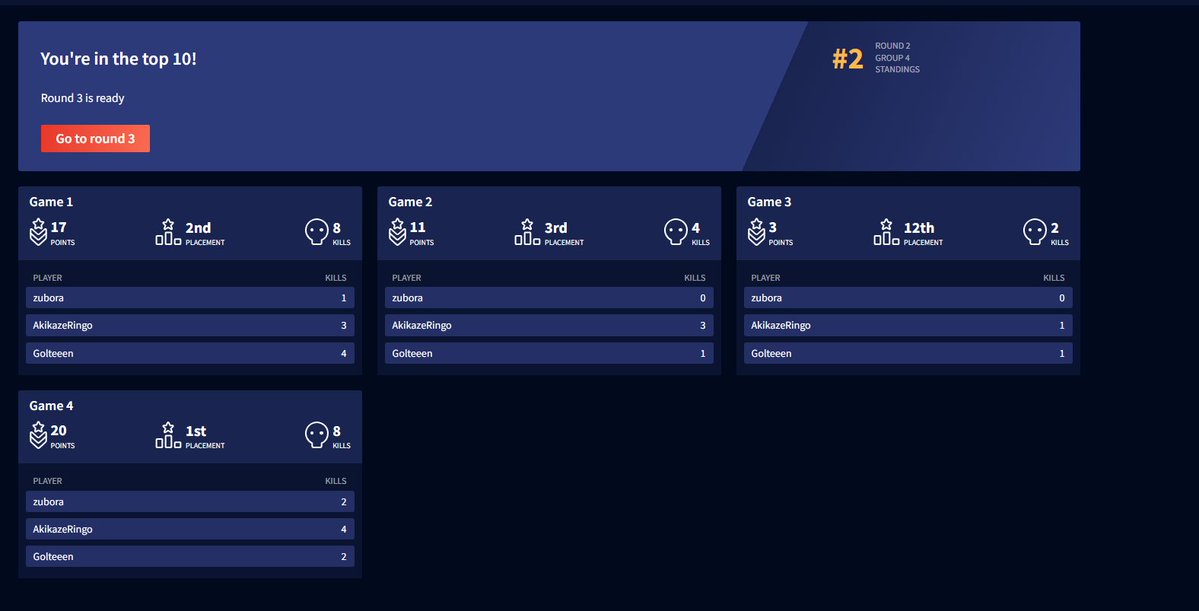This screenshot has width=1199, height=611.
Task: Select zubora row in Game 3
Action: tap(908, 297)
